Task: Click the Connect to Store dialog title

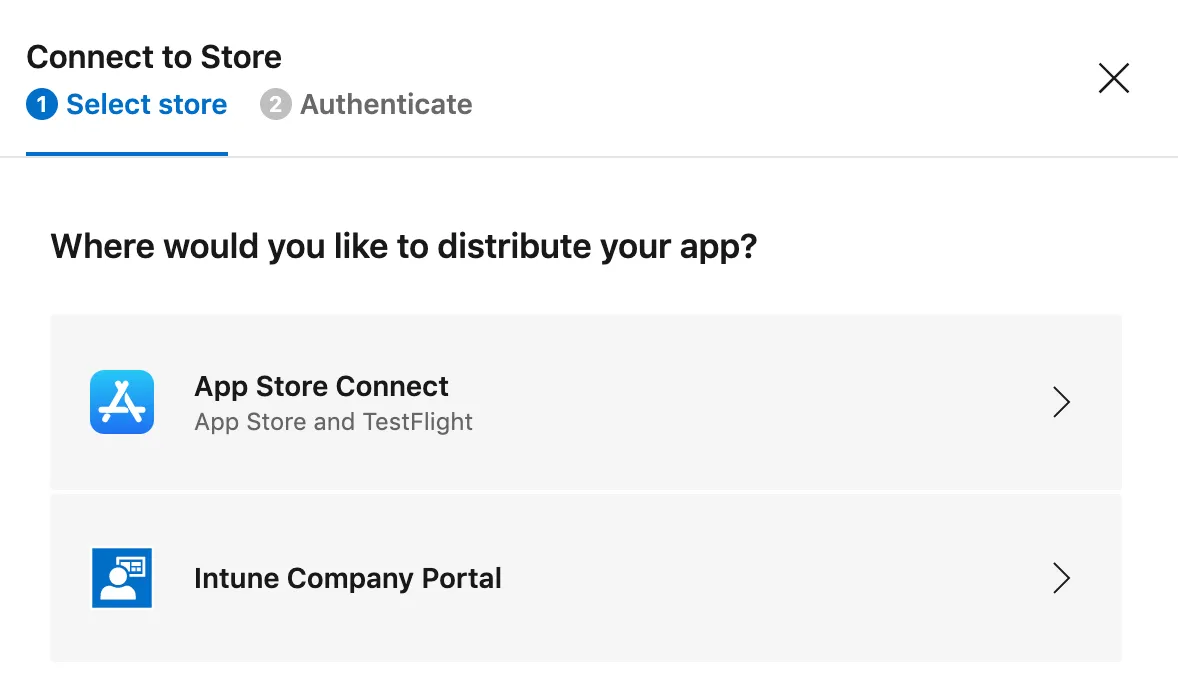Action: (154, 57)
